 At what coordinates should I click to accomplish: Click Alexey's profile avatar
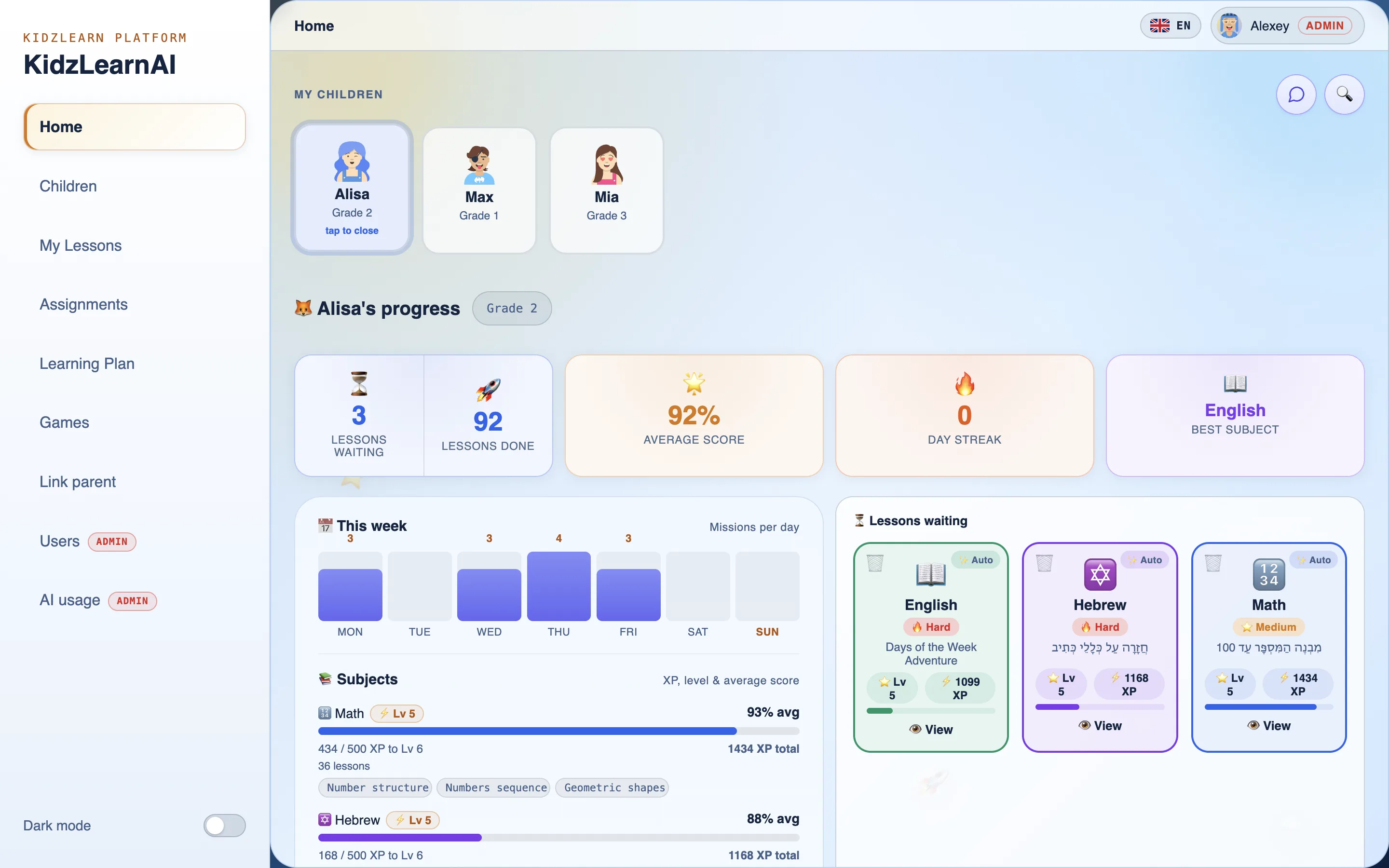click(x=1229, y=26)
